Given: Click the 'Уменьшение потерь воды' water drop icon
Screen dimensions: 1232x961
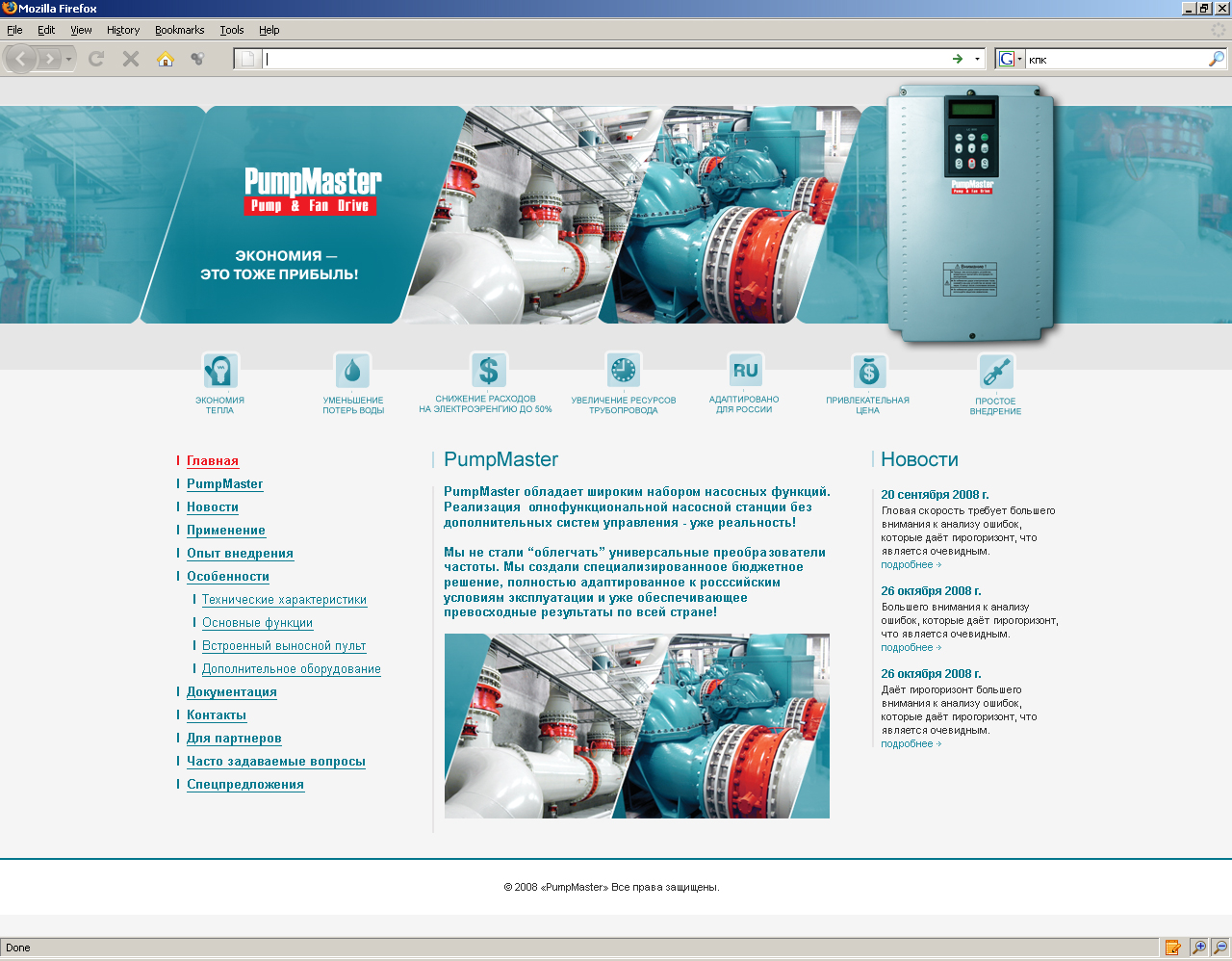Looking at the screenshot, I should pyautogui.click(x=352, y=371).
